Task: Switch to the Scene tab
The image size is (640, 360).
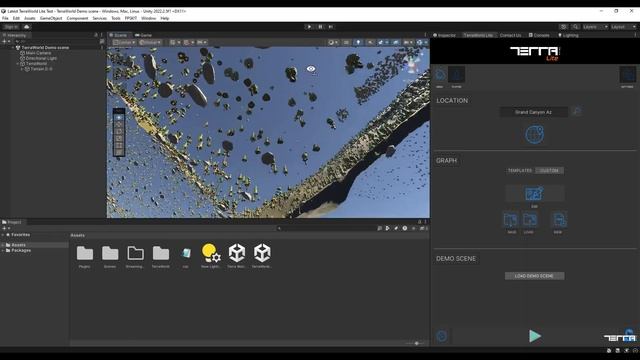Action: coord(118,35)
